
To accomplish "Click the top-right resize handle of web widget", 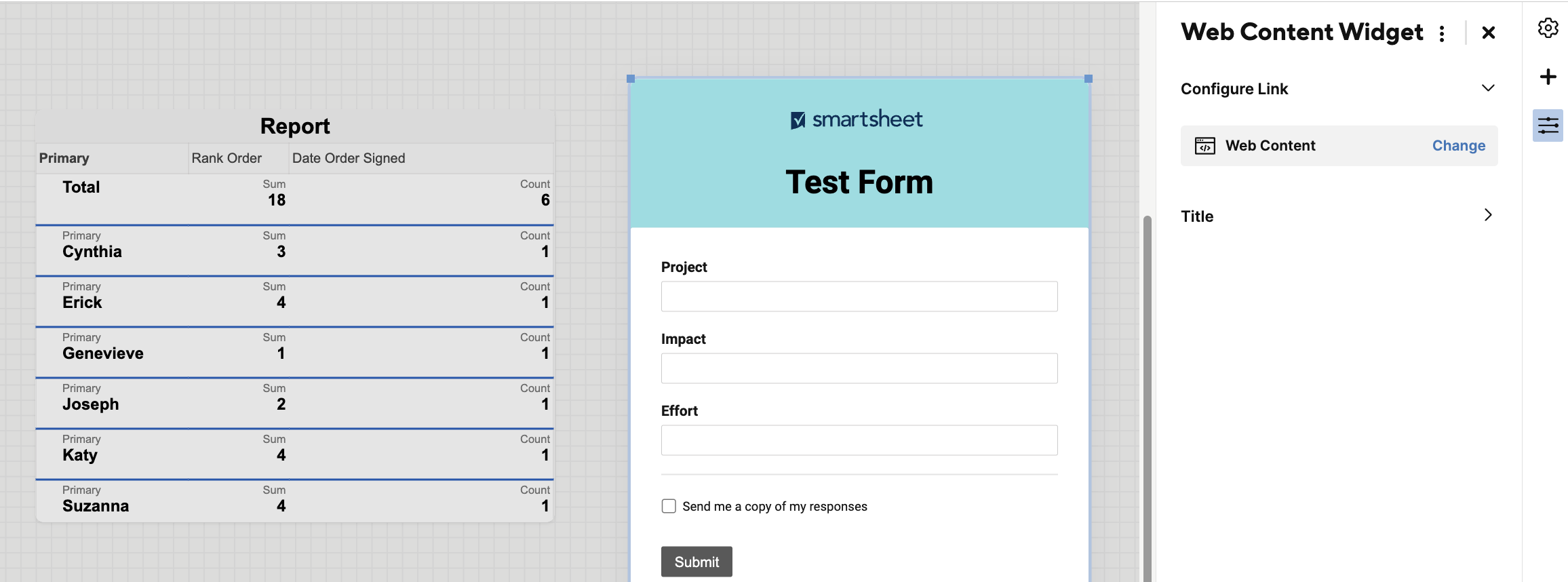I will point(1089,79).
